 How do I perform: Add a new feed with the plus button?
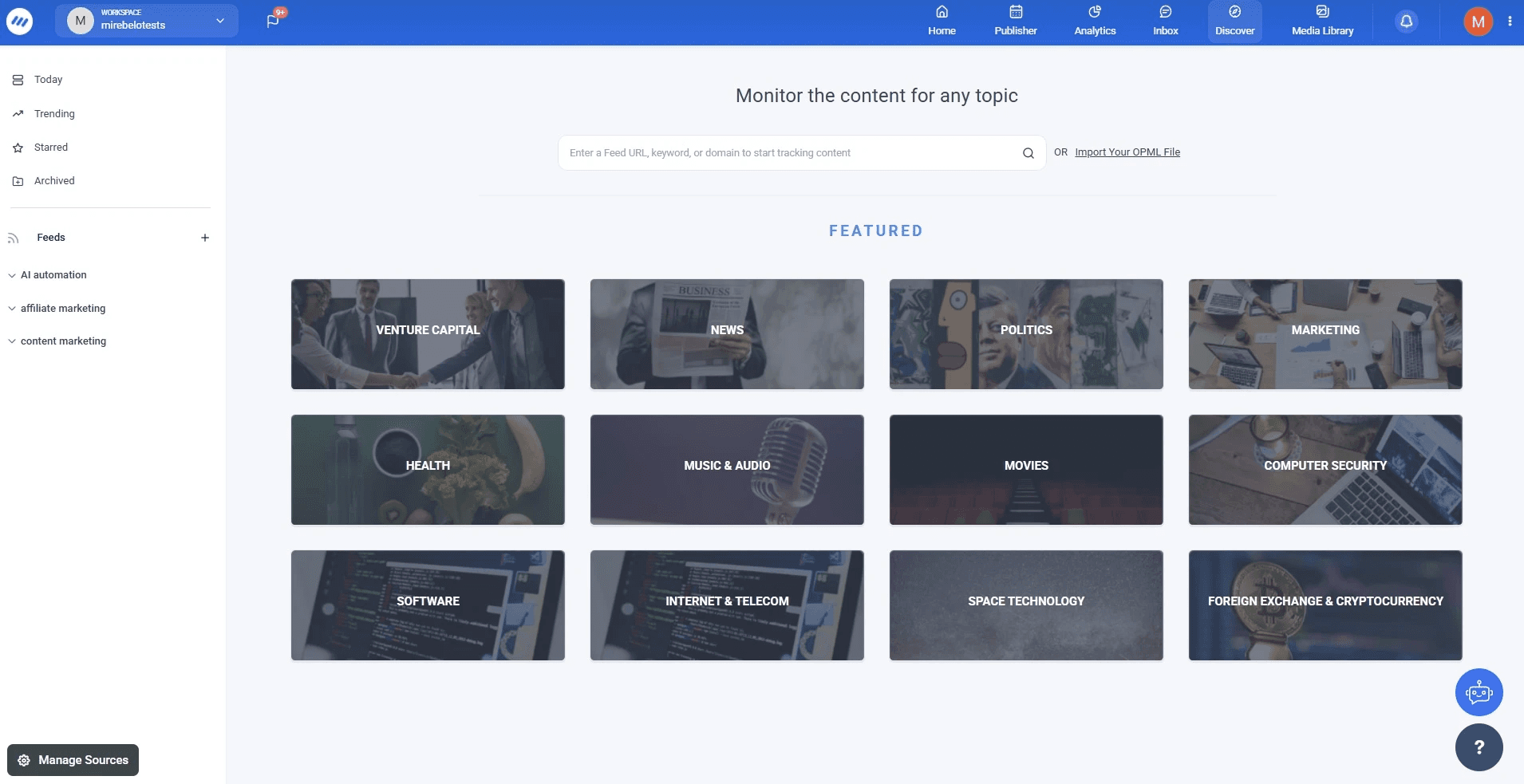[x=205, y=237]
